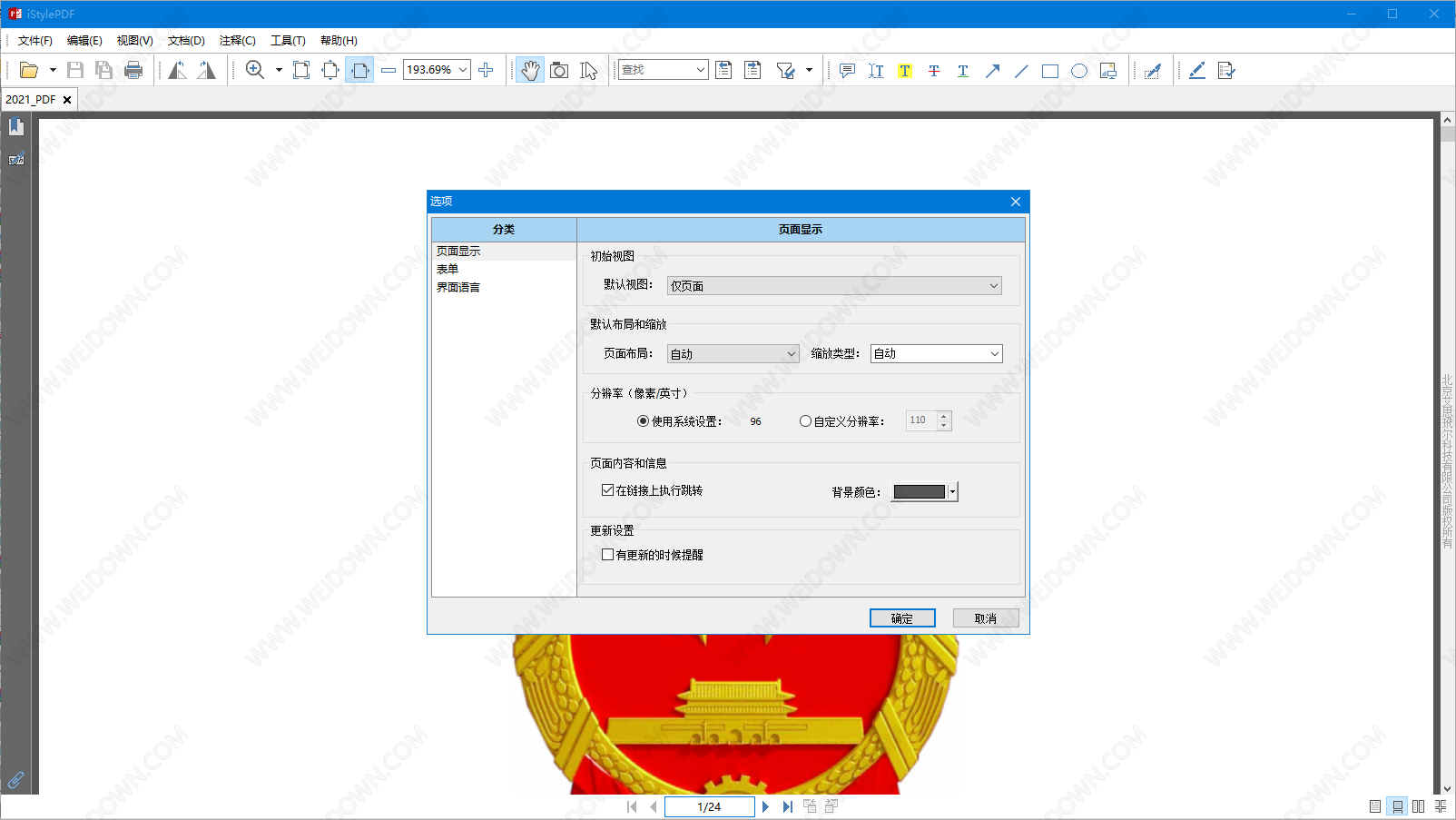Click the Save disk icon in toolbar

click(x=75, y=70)
